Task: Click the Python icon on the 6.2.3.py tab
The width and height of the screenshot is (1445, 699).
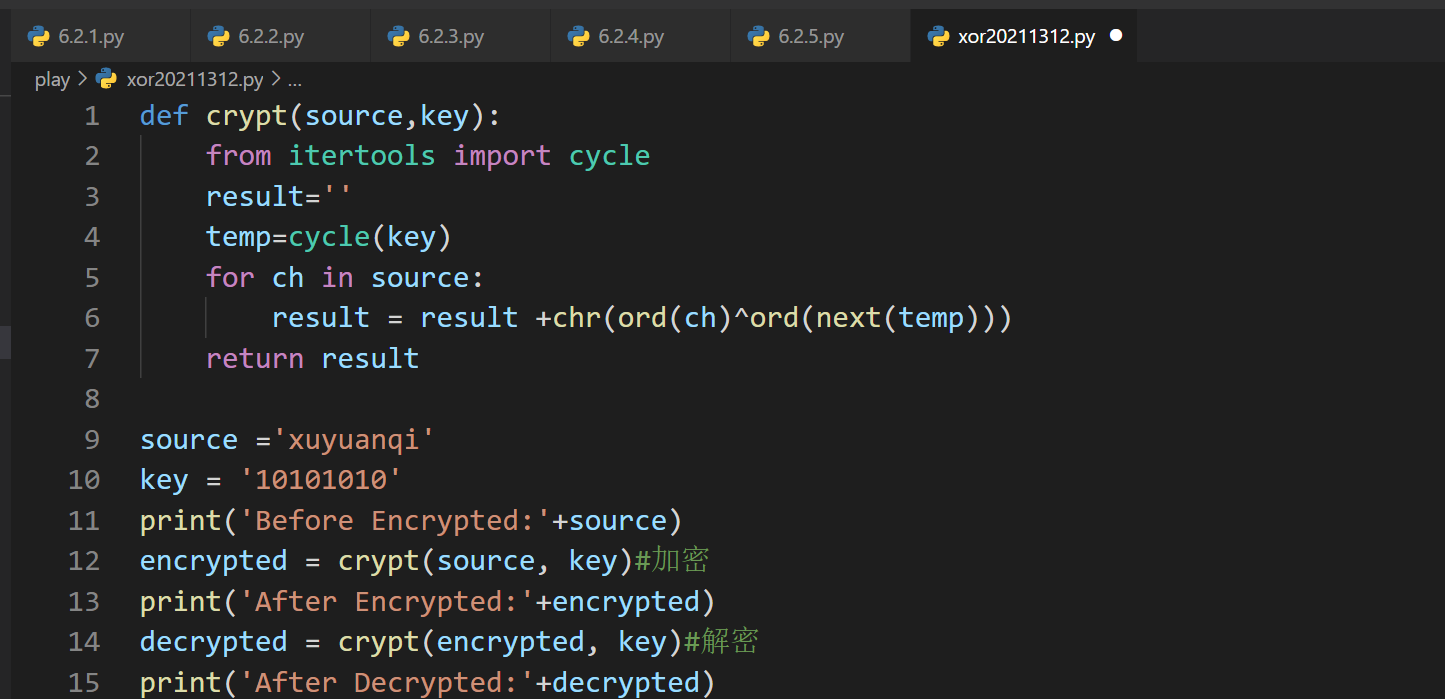Action: pos(399,37)
